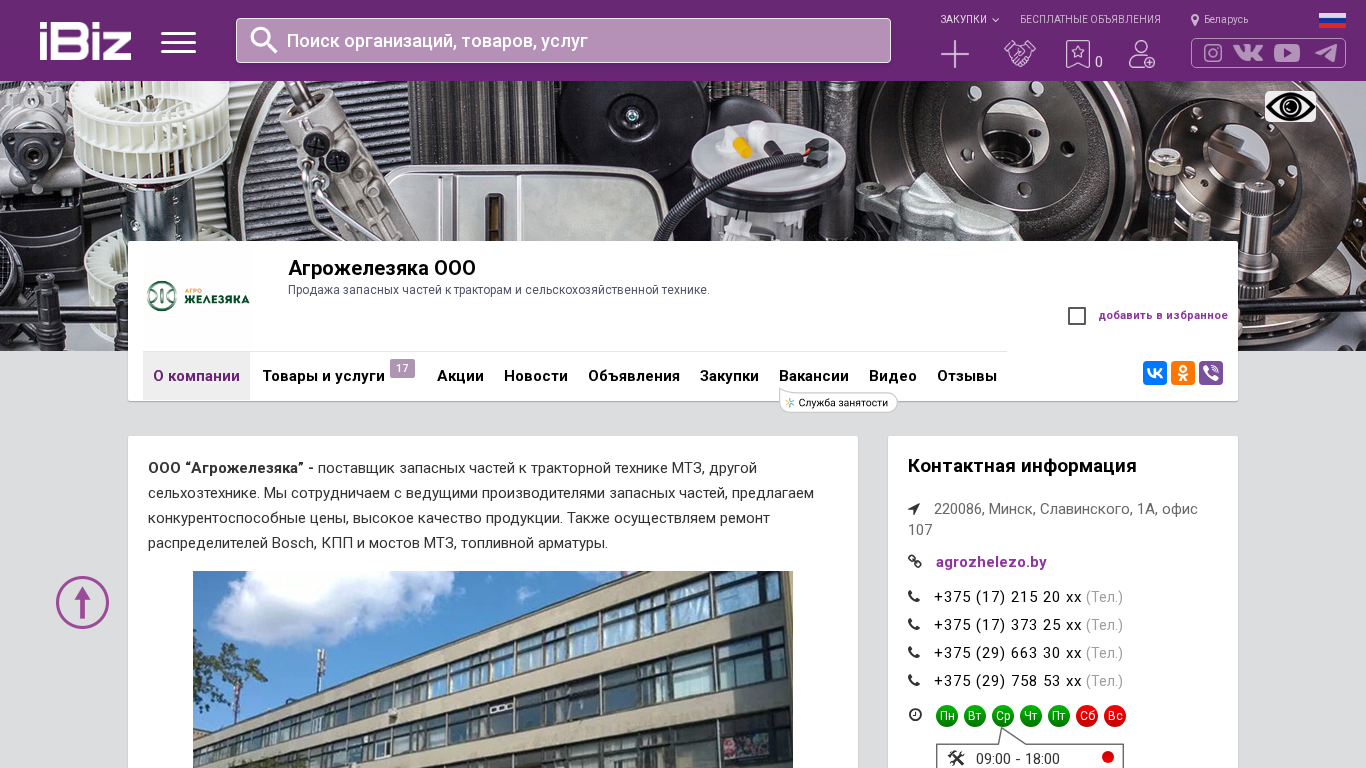
Task: Reveal phone +375 (17) 373 25 xx
Action: [1008, 625]
